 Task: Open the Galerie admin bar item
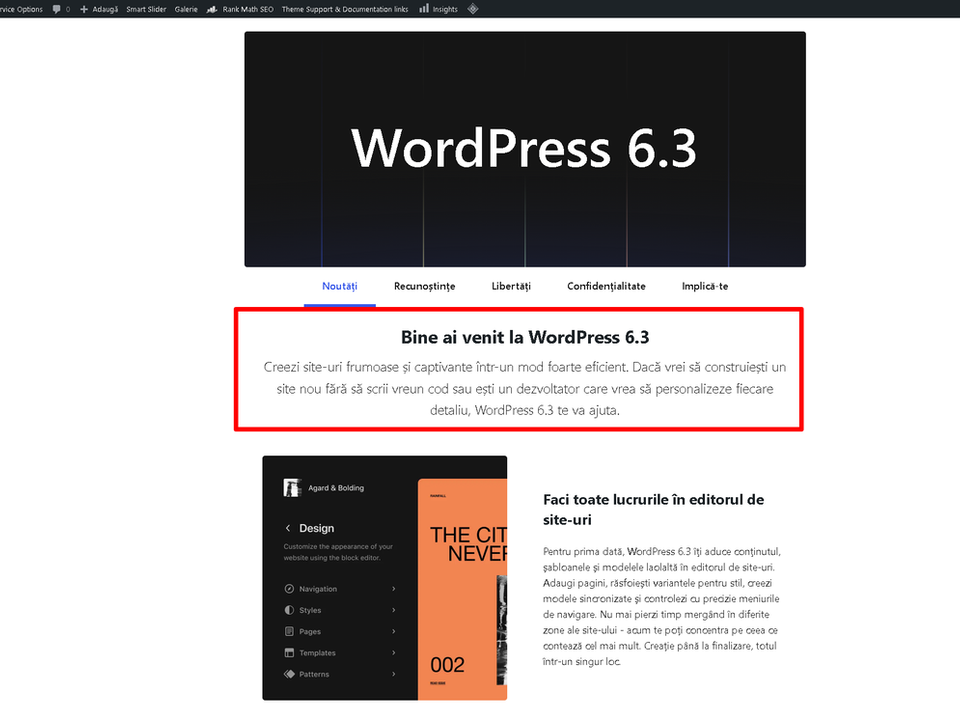(186, 9)
